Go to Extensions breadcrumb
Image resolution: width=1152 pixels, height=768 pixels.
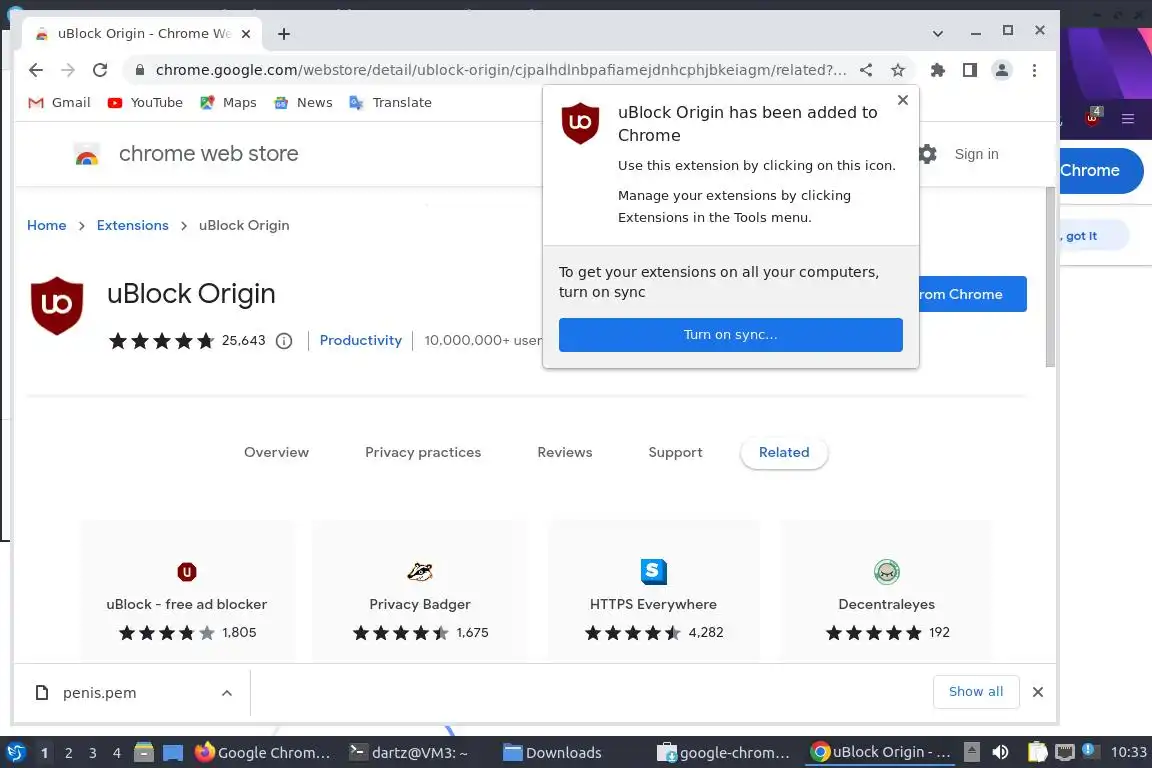(132, 225)
